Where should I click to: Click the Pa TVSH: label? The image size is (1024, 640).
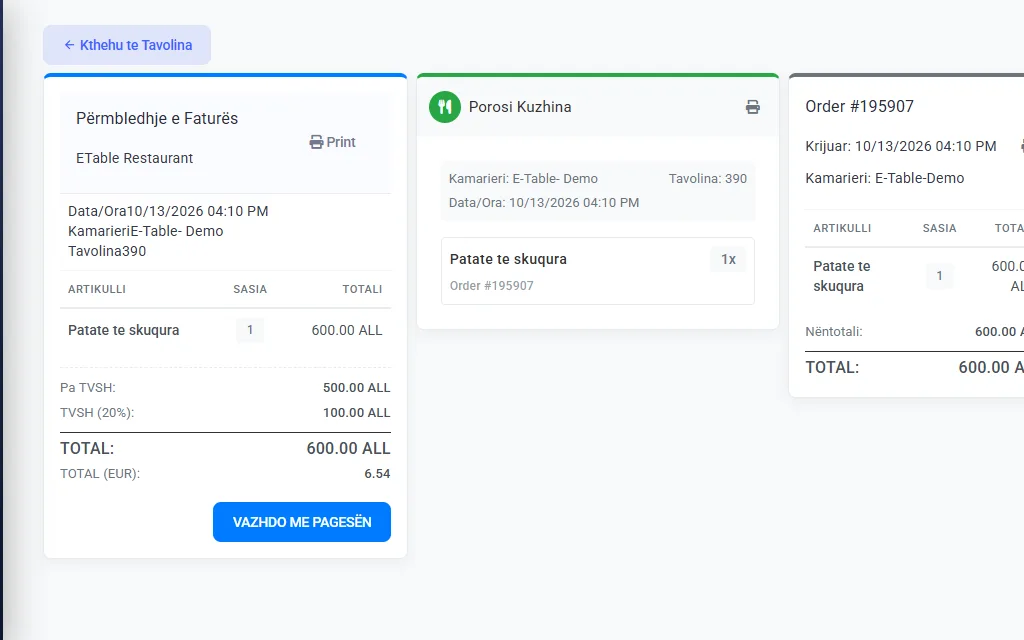[x=88, y=388]
